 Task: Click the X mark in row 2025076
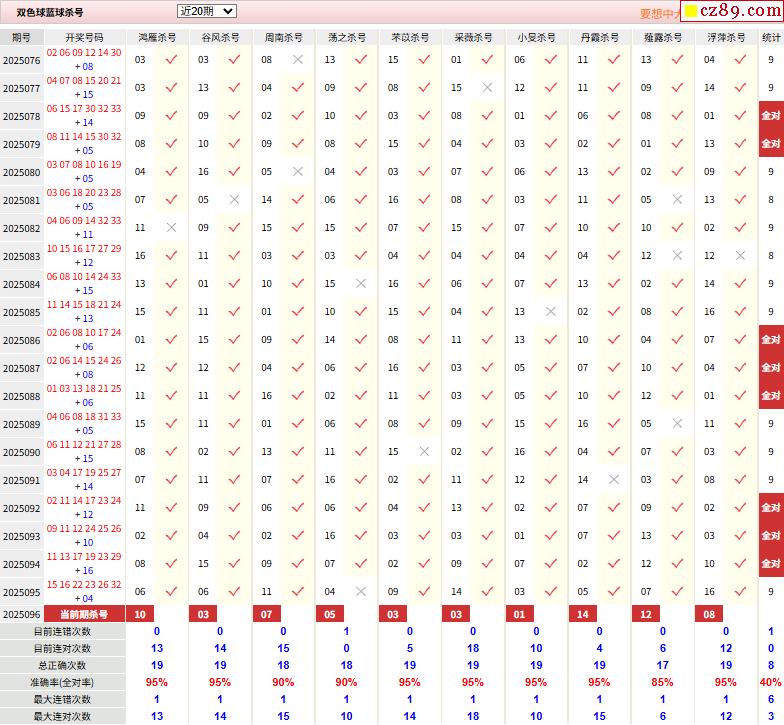(x=298, y=60)
